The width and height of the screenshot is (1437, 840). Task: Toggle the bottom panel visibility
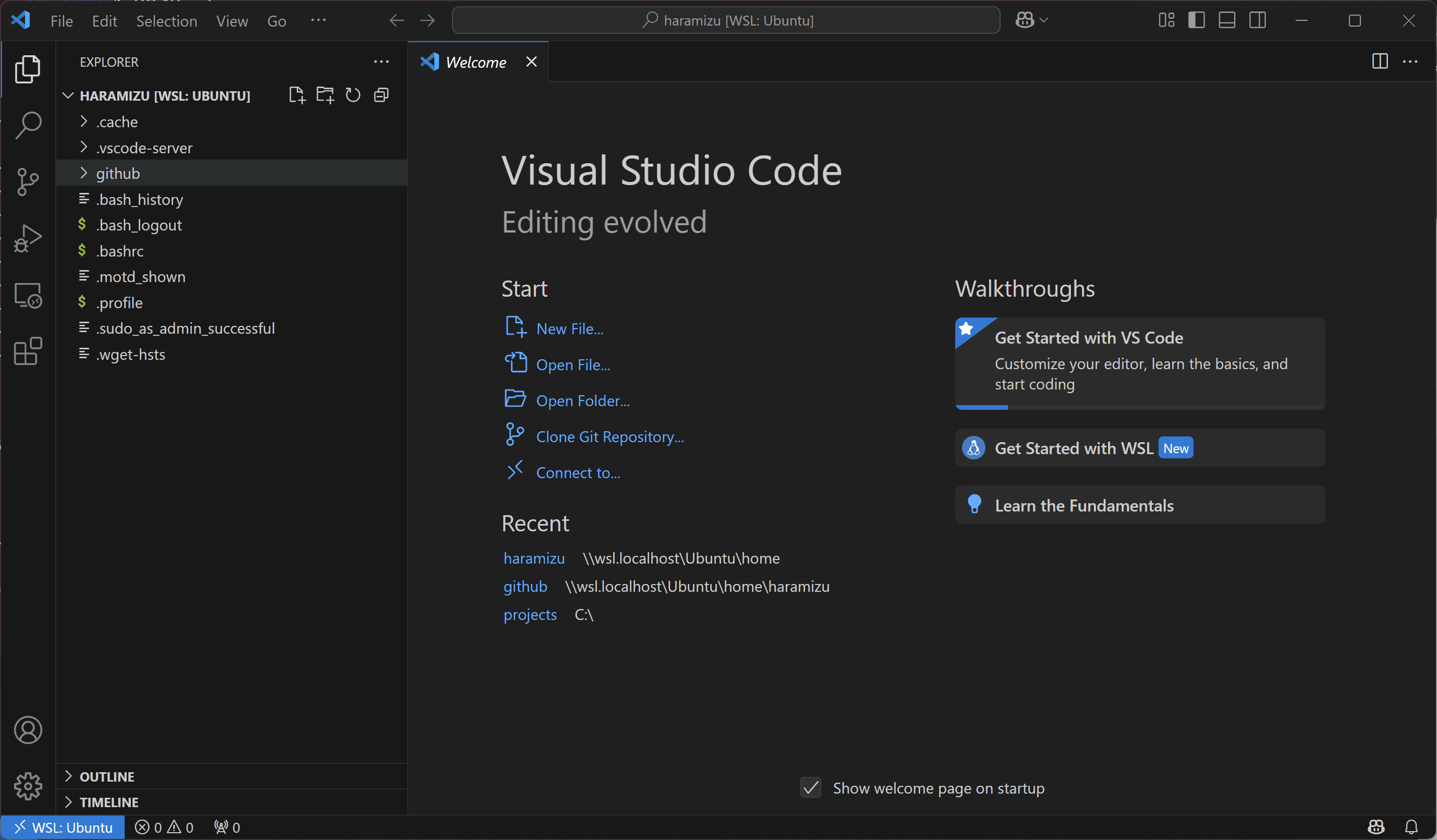point(1226,20)
